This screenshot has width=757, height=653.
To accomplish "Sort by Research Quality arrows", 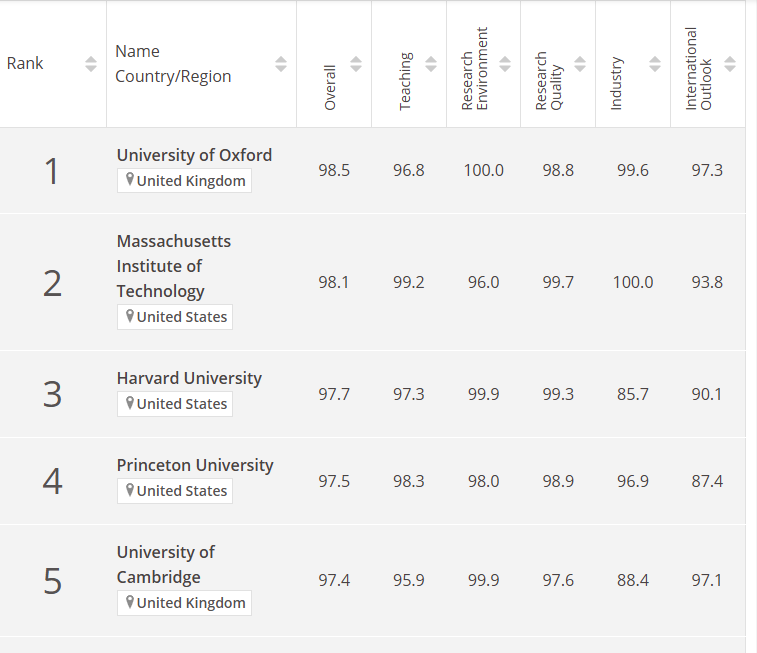I will [x=580, y=64].
